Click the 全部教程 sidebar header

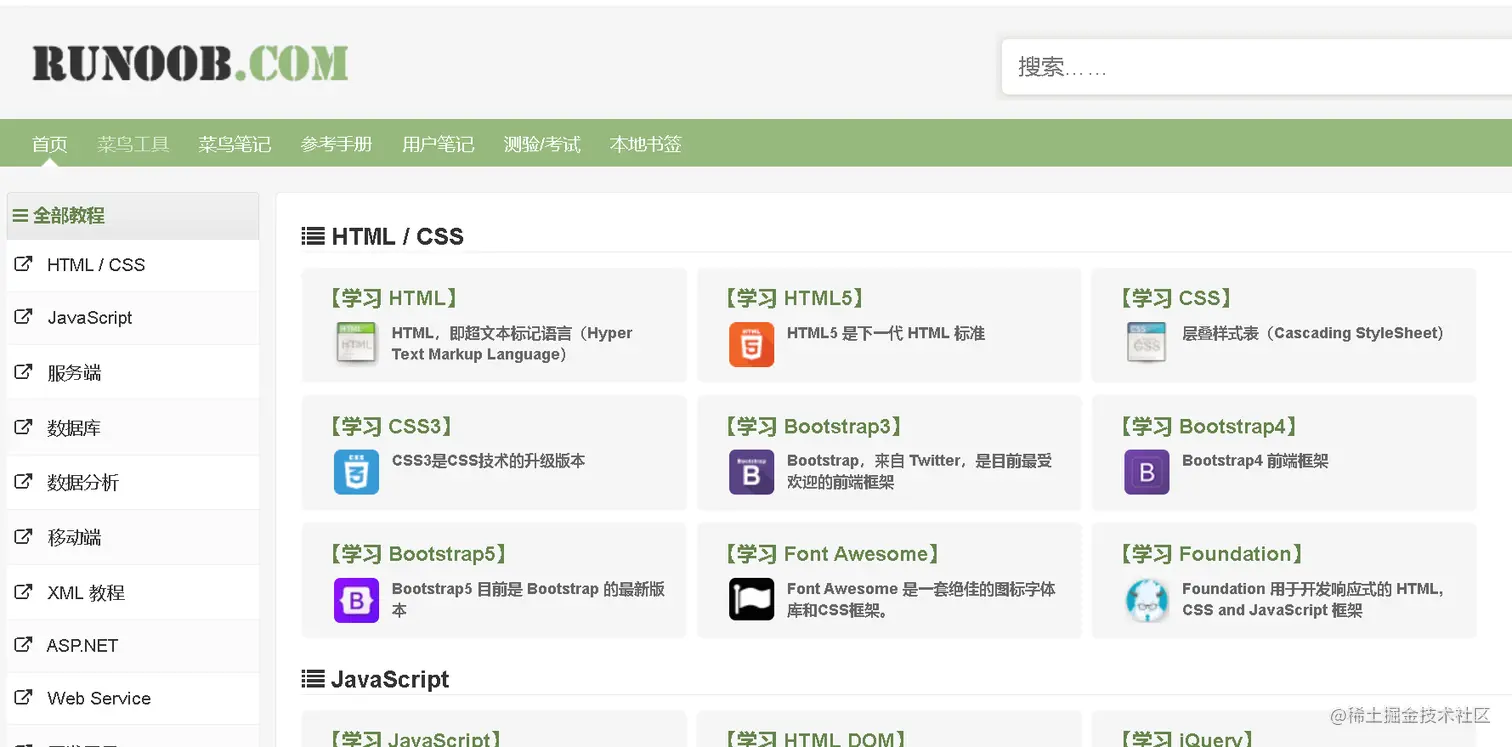tap(133, 216)
